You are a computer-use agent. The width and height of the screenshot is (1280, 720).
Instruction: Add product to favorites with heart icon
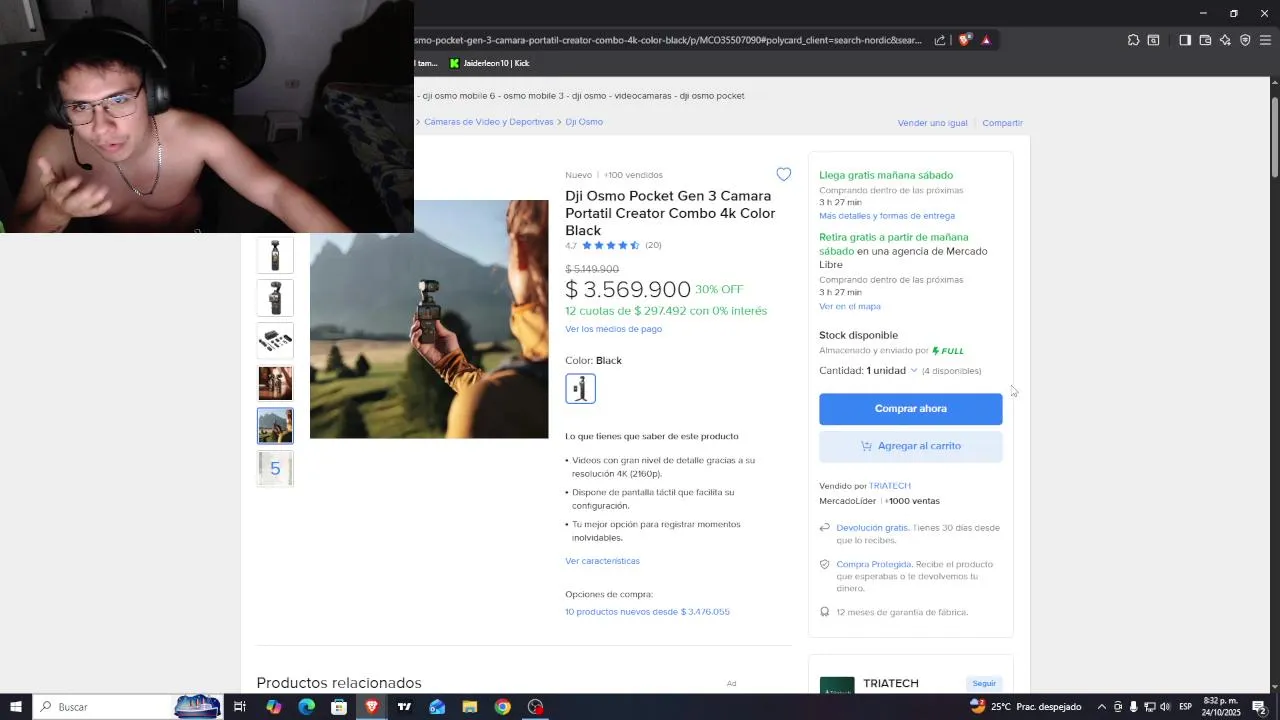click(784, 174)
